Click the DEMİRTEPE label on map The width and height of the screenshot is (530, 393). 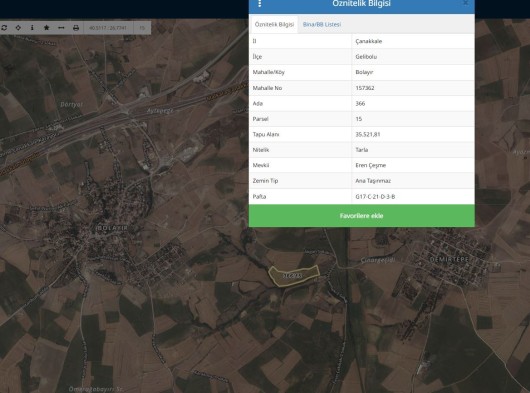click(x=449, y=260)
